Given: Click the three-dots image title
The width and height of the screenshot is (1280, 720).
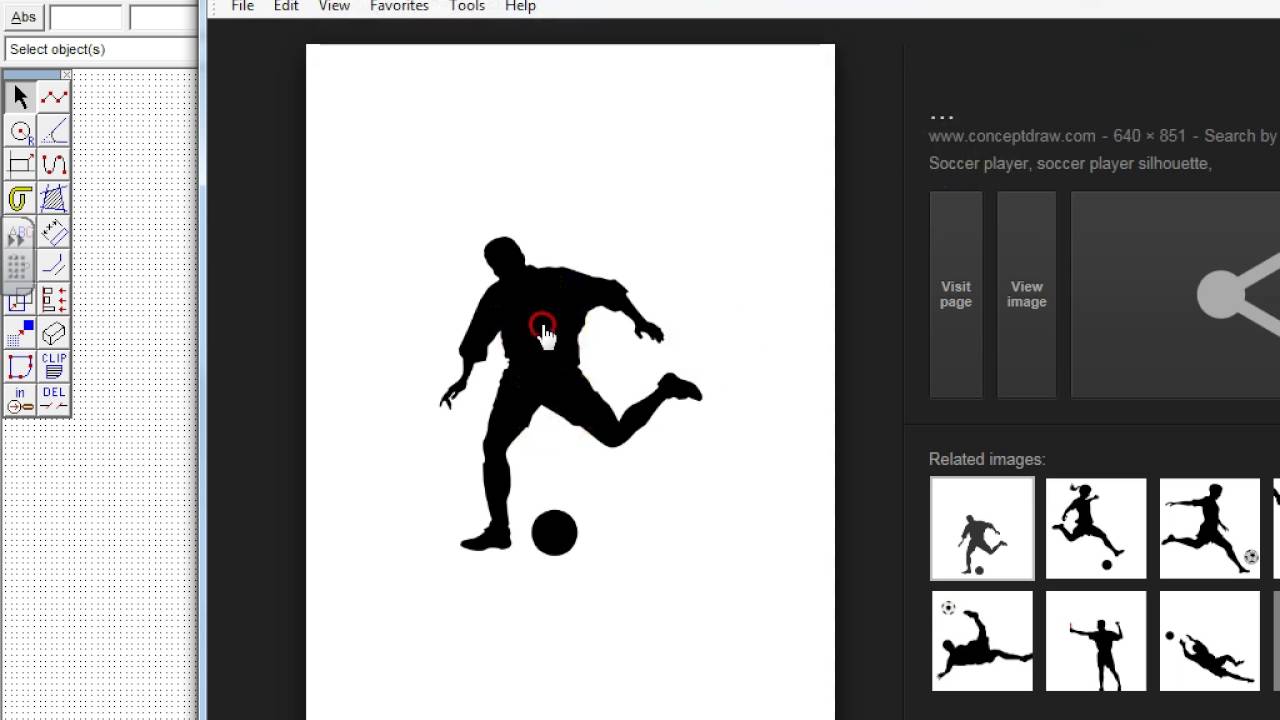Looking at the screenshot, I should coord(941,115).
